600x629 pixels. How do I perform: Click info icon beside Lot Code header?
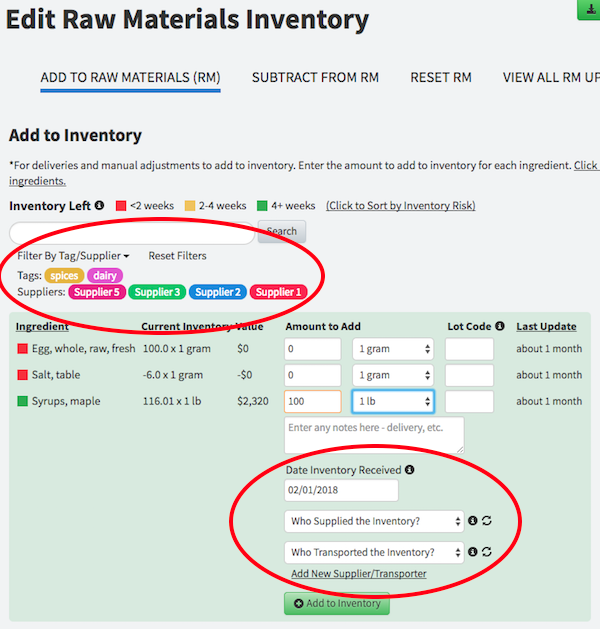point(499,327)
